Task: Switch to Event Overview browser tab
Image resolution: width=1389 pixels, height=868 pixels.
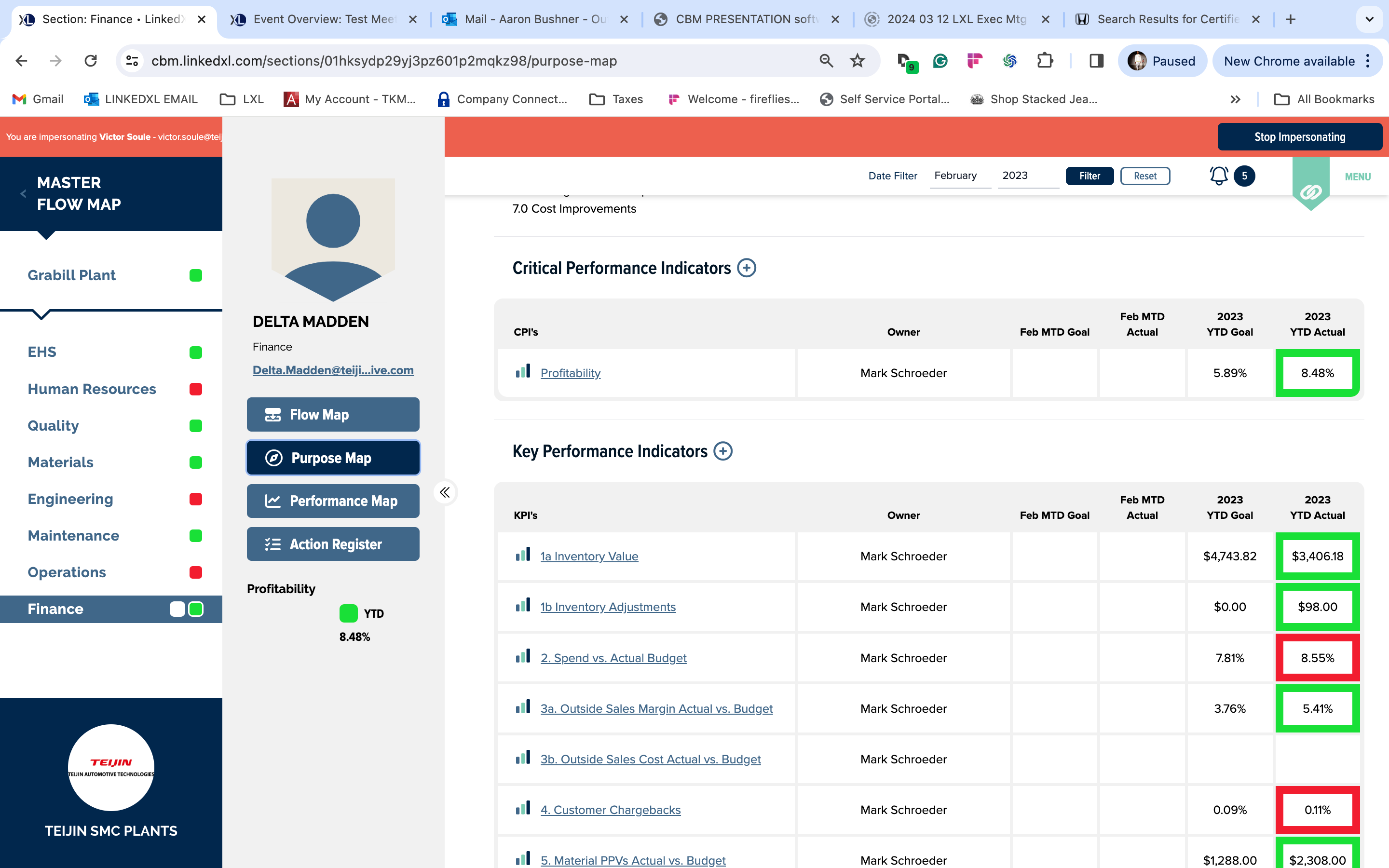Action: [323, 19]
